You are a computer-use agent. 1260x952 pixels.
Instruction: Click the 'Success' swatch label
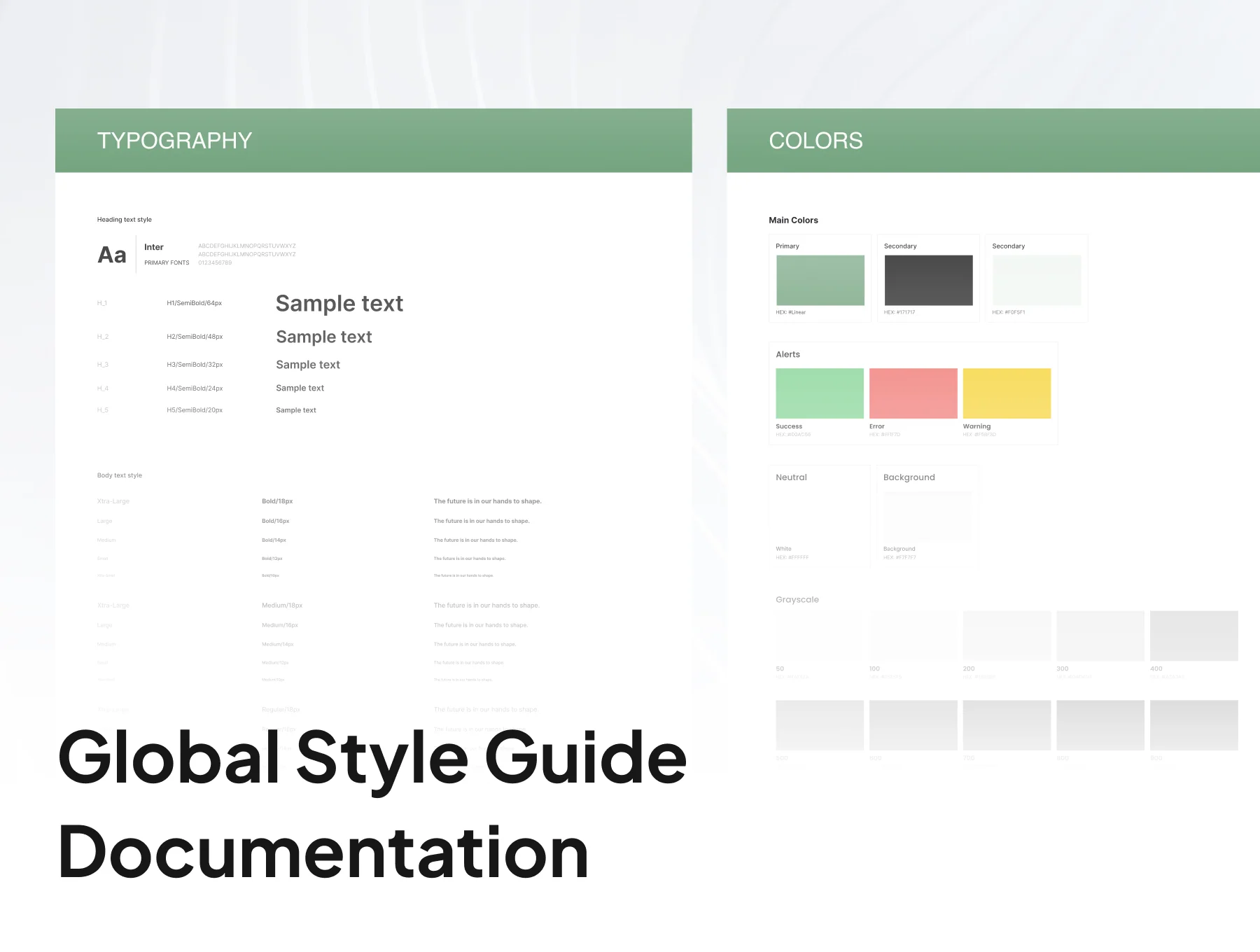pos(789,426)
